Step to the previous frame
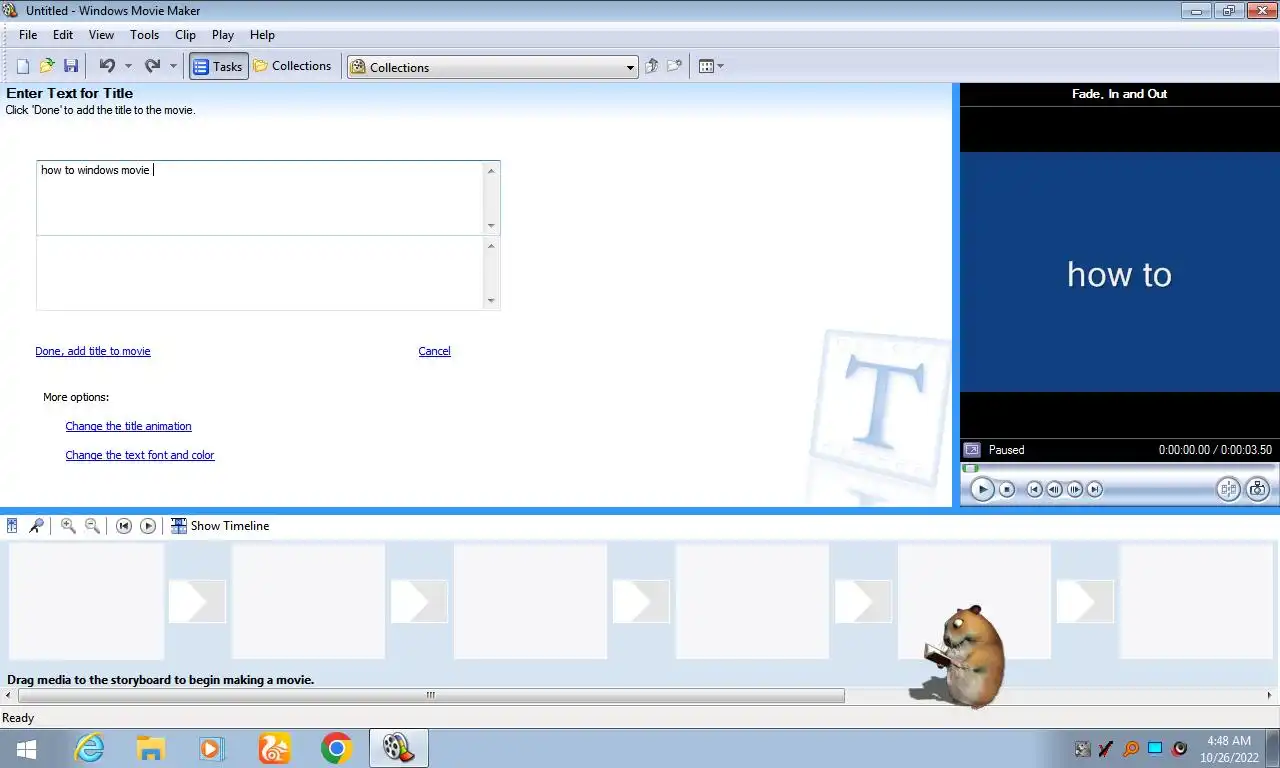The image size is (1280, 768). tap(1054, 489)
